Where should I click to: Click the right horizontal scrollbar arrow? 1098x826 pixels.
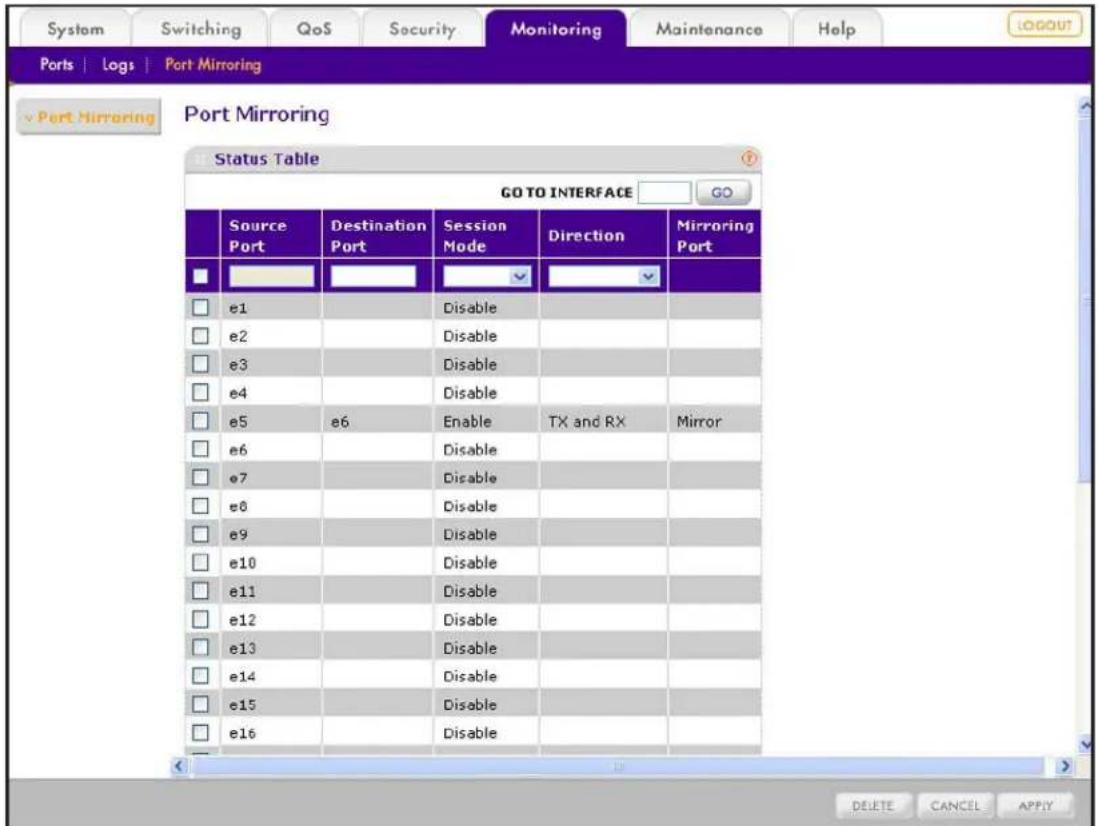(x=1064, y=766)
